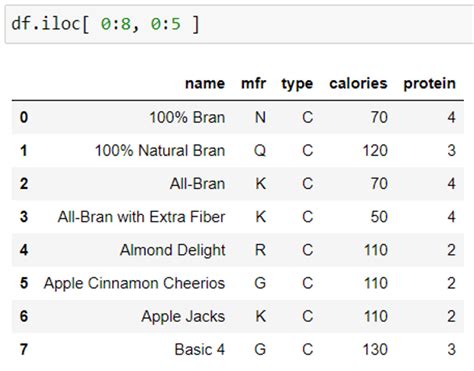Image resolution: width=474 pixels, height=371 pixels.
Task: Click the '100% Bran' name cell
Action: (187, 117)
